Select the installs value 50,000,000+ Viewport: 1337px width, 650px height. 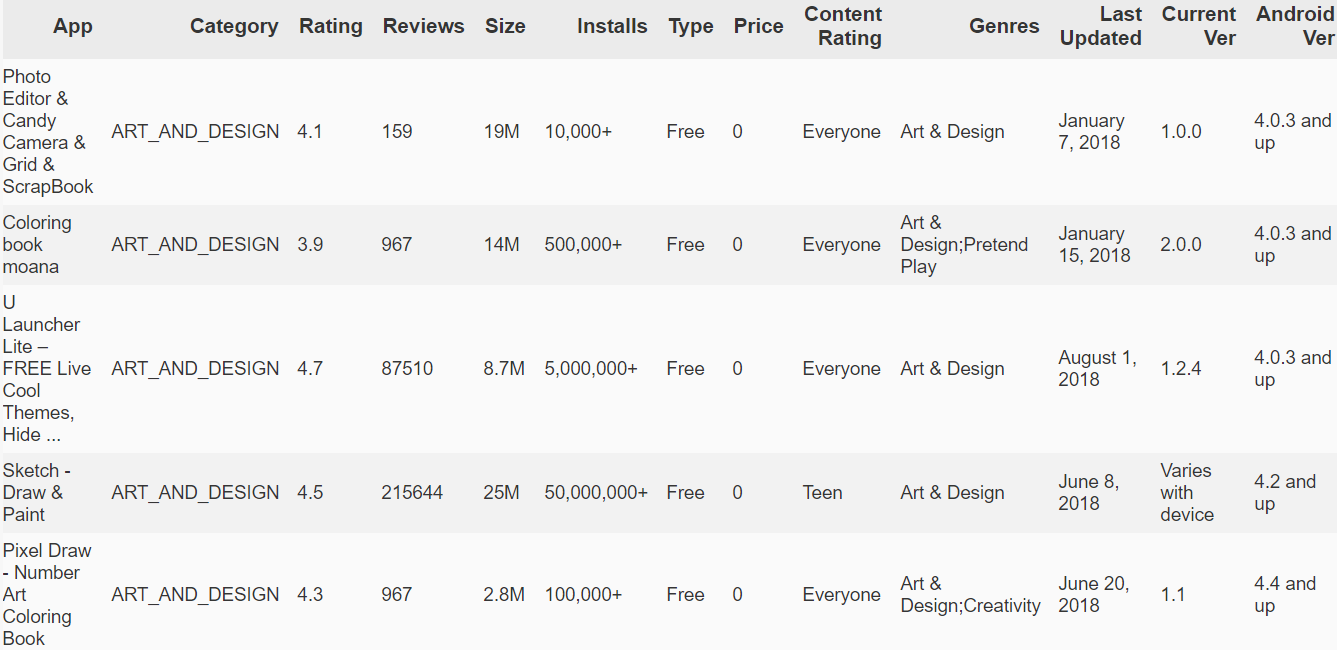click(x=596, y=493)
